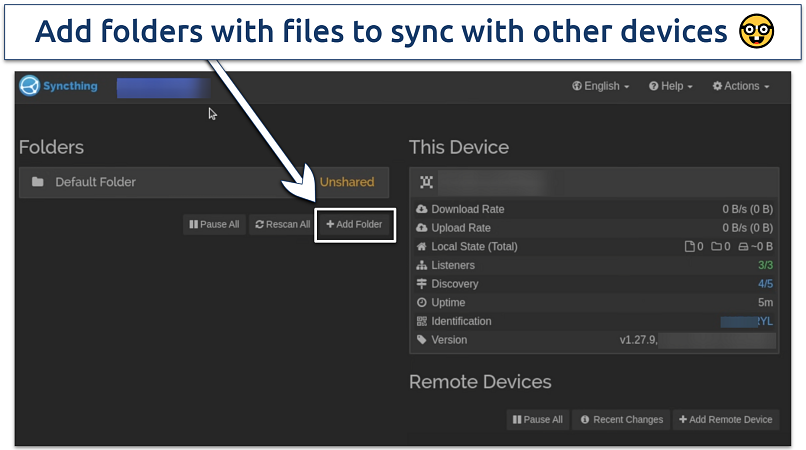Image resolution: width=806 pixels, height=450 pixels.
Task: Click the device QR icon under This Device
Action: point(427,182)
